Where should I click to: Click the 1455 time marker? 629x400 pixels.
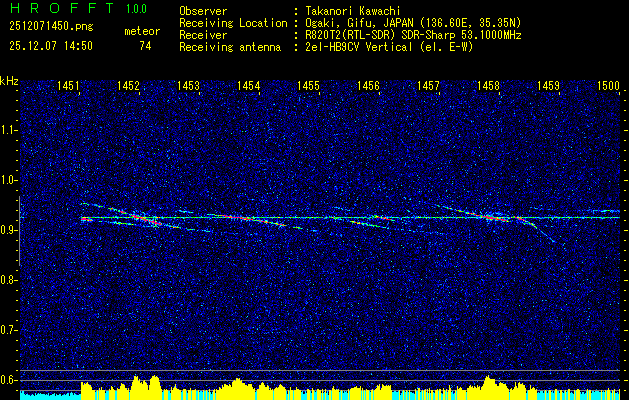[x=308, y=85]
